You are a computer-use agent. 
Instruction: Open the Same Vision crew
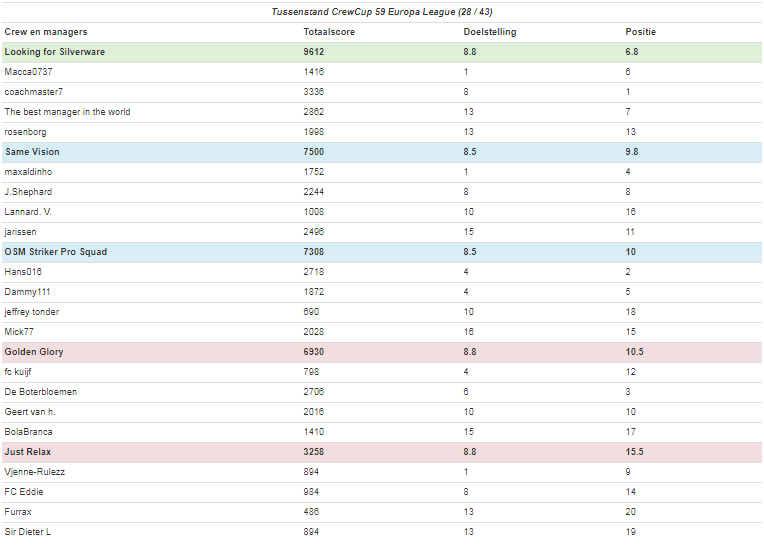tap(32, 152)
